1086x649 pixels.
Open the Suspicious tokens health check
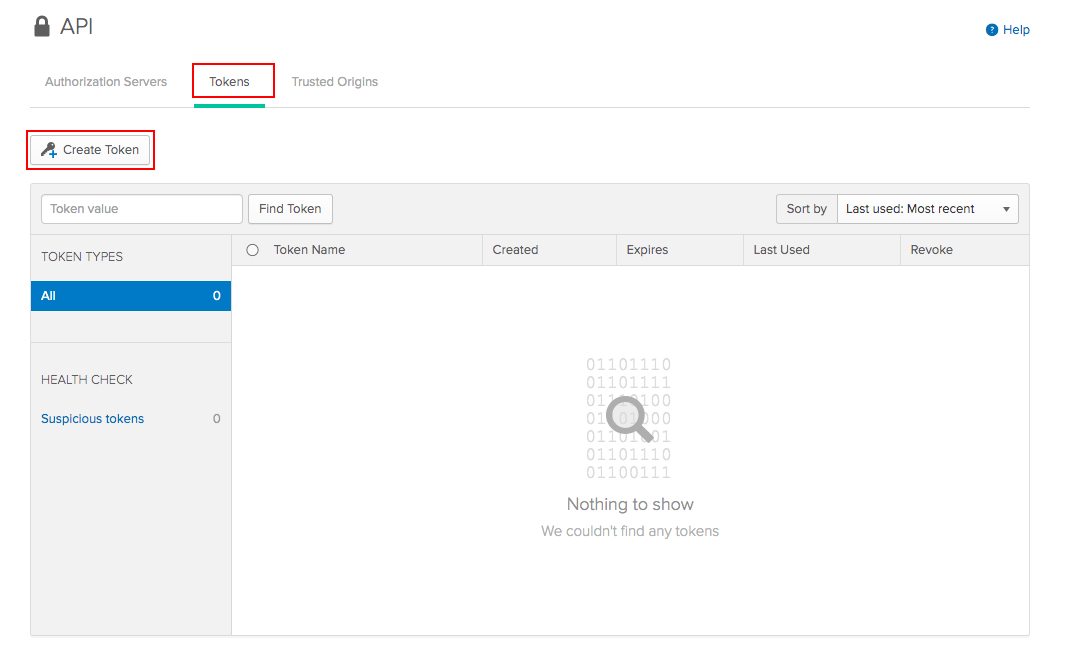click(x=92, y=419)
